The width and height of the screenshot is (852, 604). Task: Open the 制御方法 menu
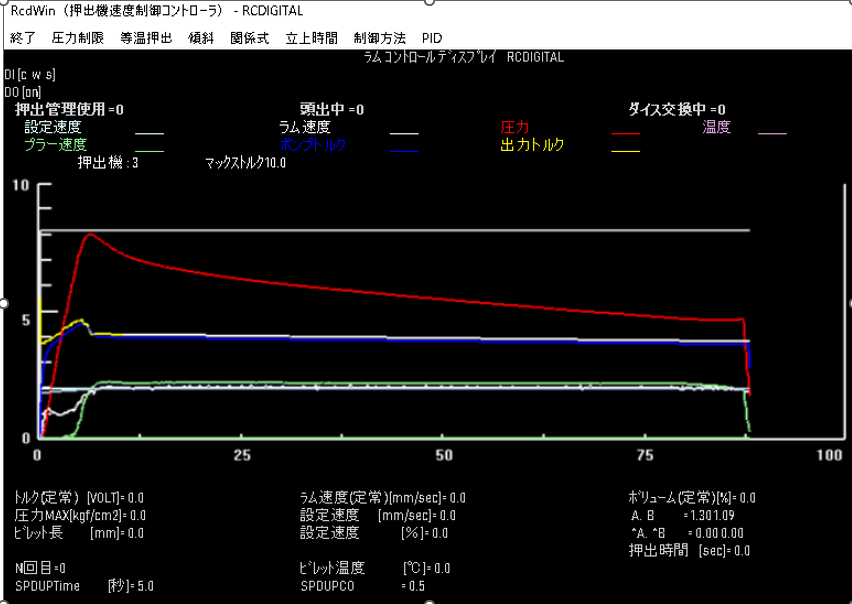click(379, 38)
